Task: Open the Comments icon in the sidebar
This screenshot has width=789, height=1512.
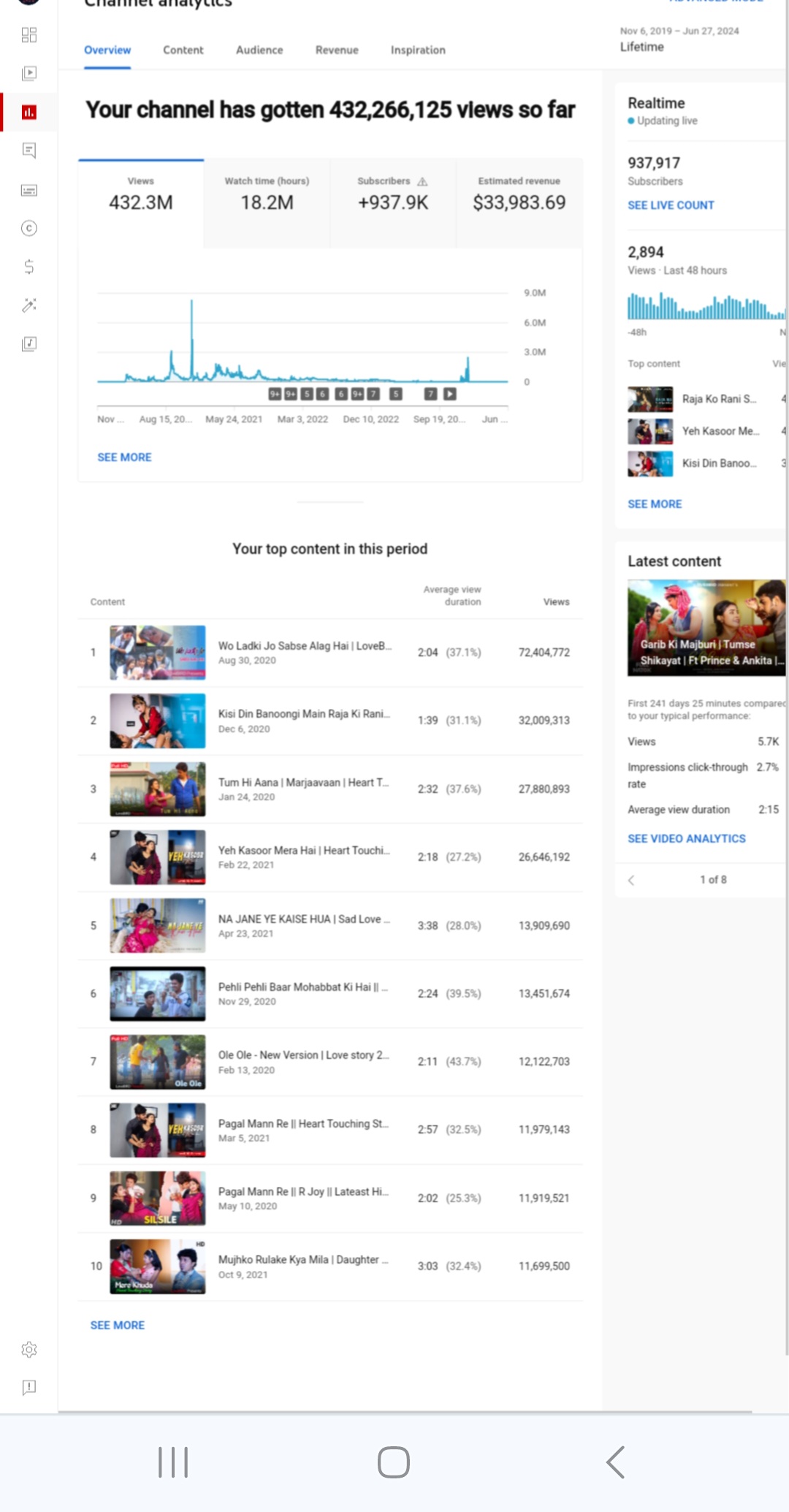Action: 29,151
